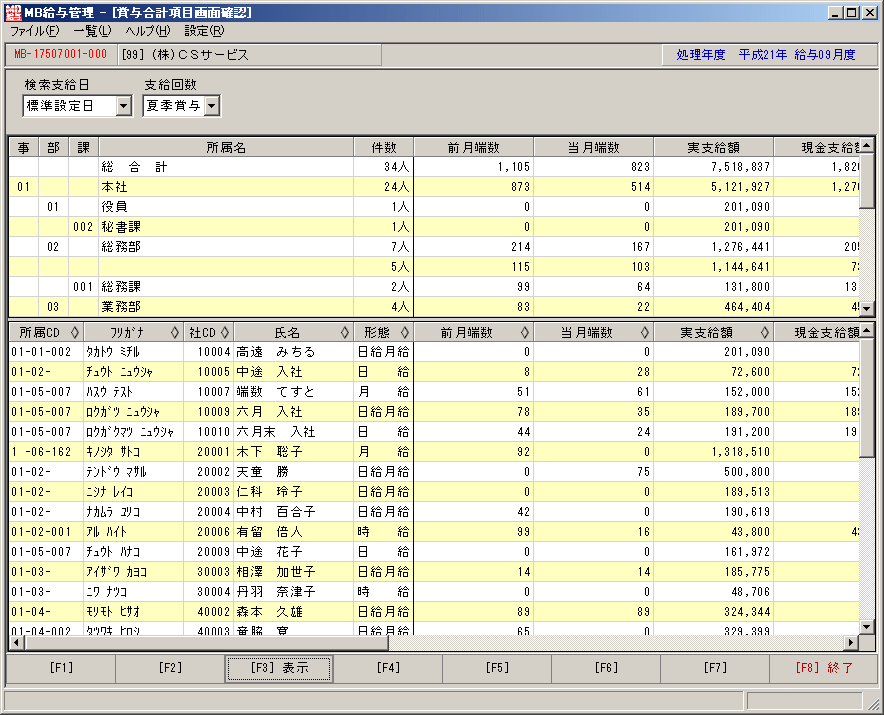Click the department summary vertical scrollbar thumb
The image size is (884, 715).
[867, 180]
